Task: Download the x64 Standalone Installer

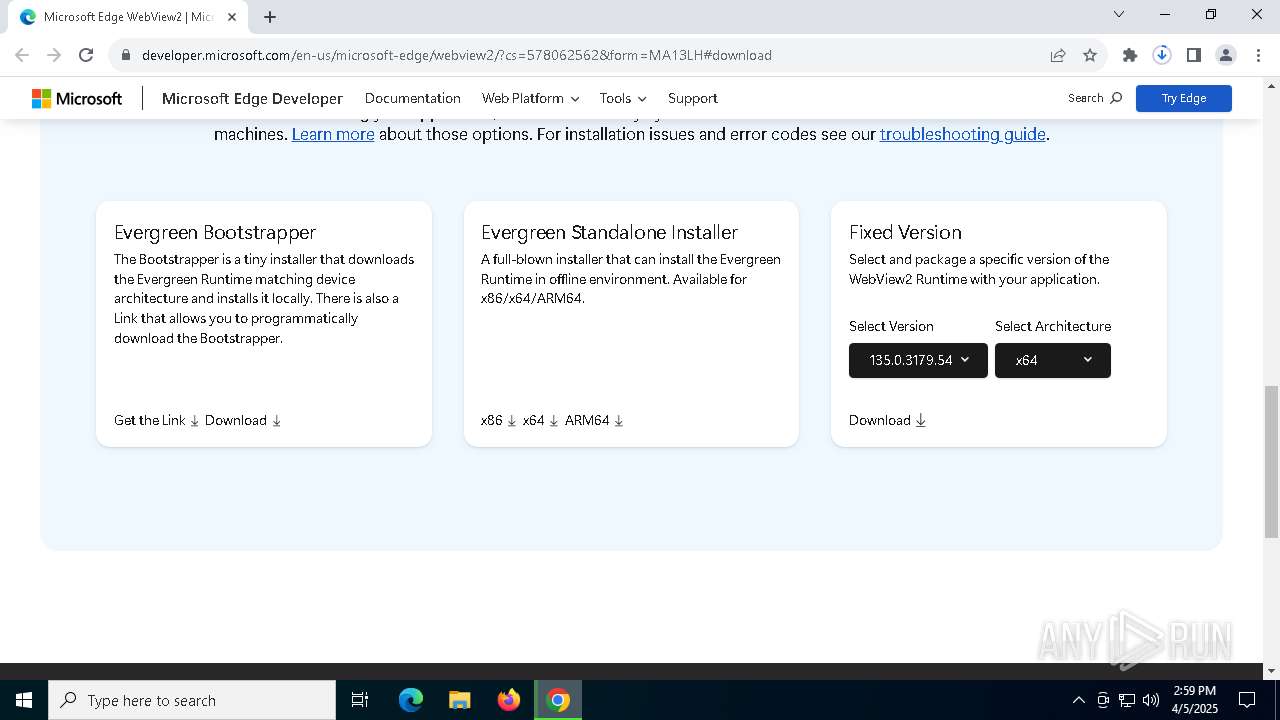Action: [541, 420]
